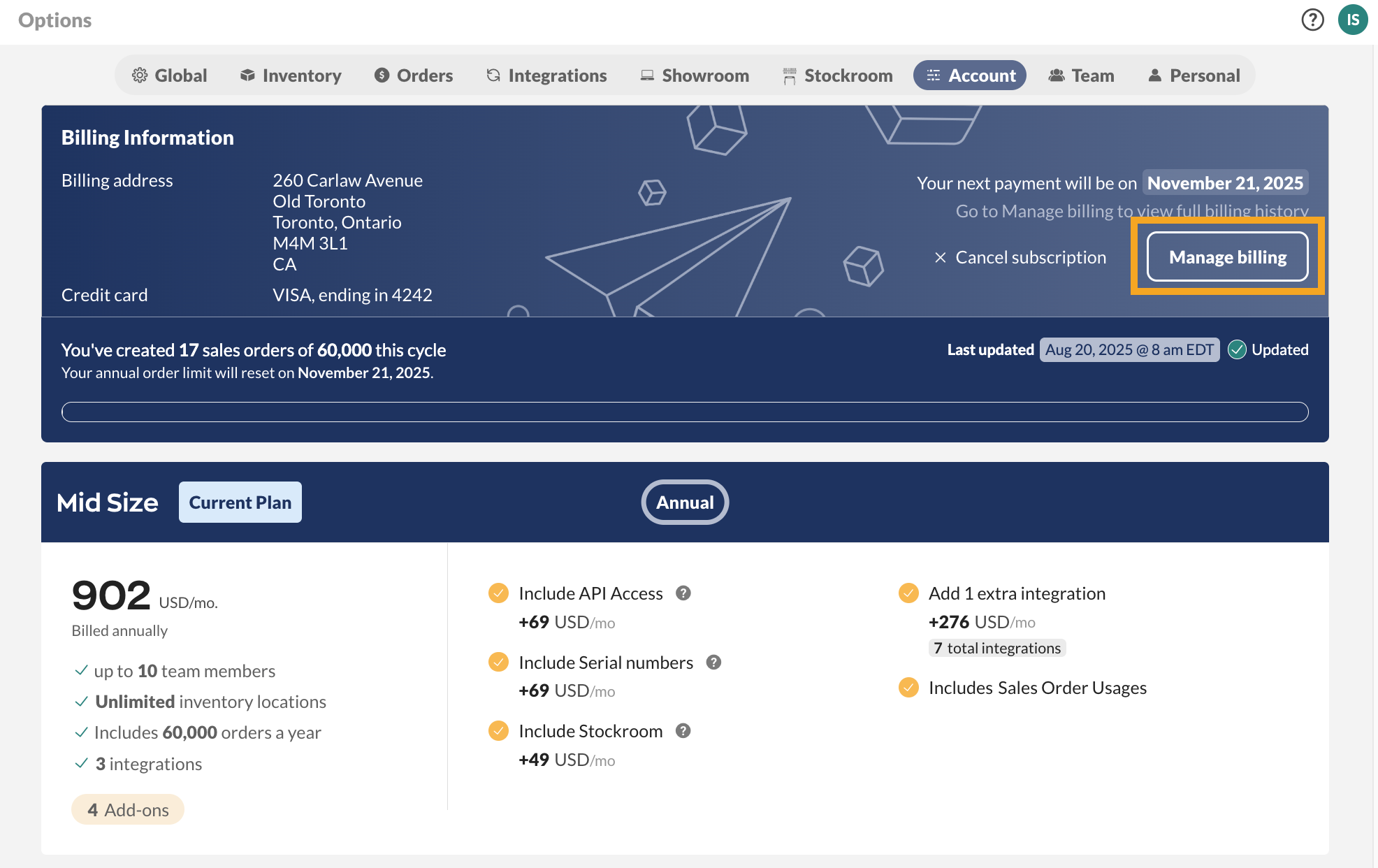Switch the billing cycle Annual toggle

685,502
